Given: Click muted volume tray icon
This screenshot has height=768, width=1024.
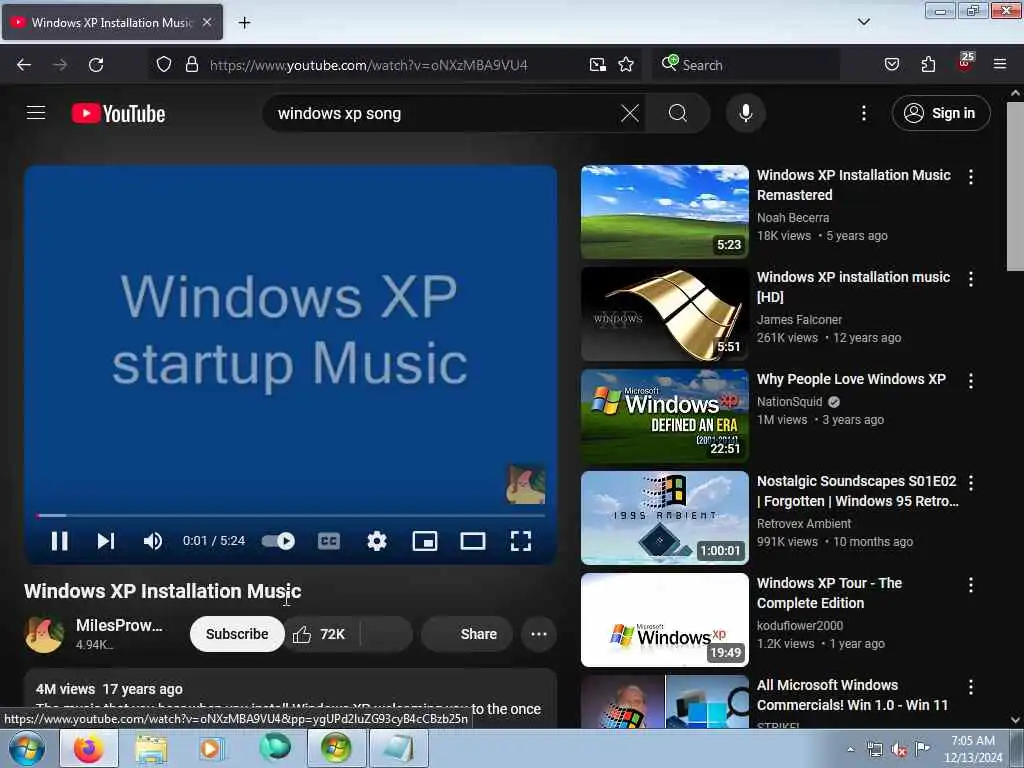Looking at the screenshot, I should tap(899, 750).
